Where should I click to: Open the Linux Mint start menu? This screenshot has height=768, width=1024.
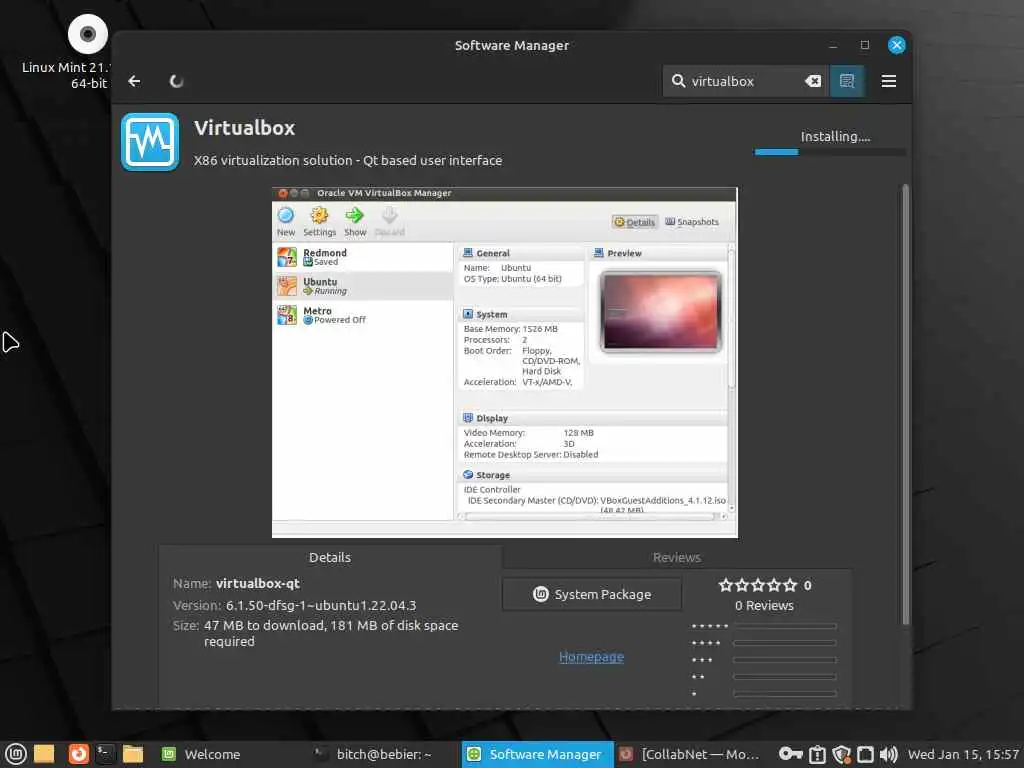pos(16,754)
